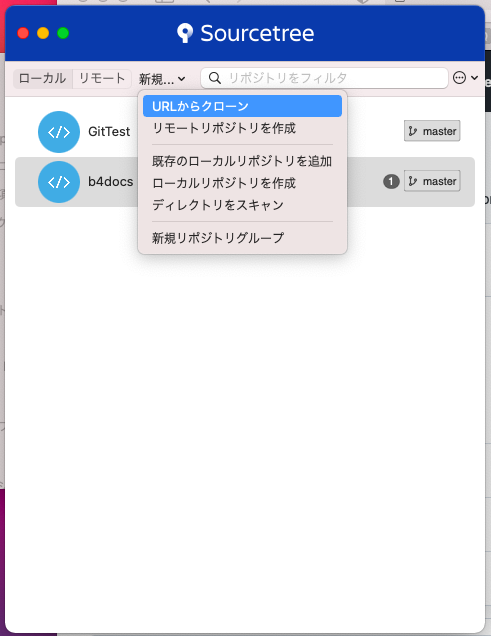
Task: Switch to the リモート tab
Action: point(102,78)
